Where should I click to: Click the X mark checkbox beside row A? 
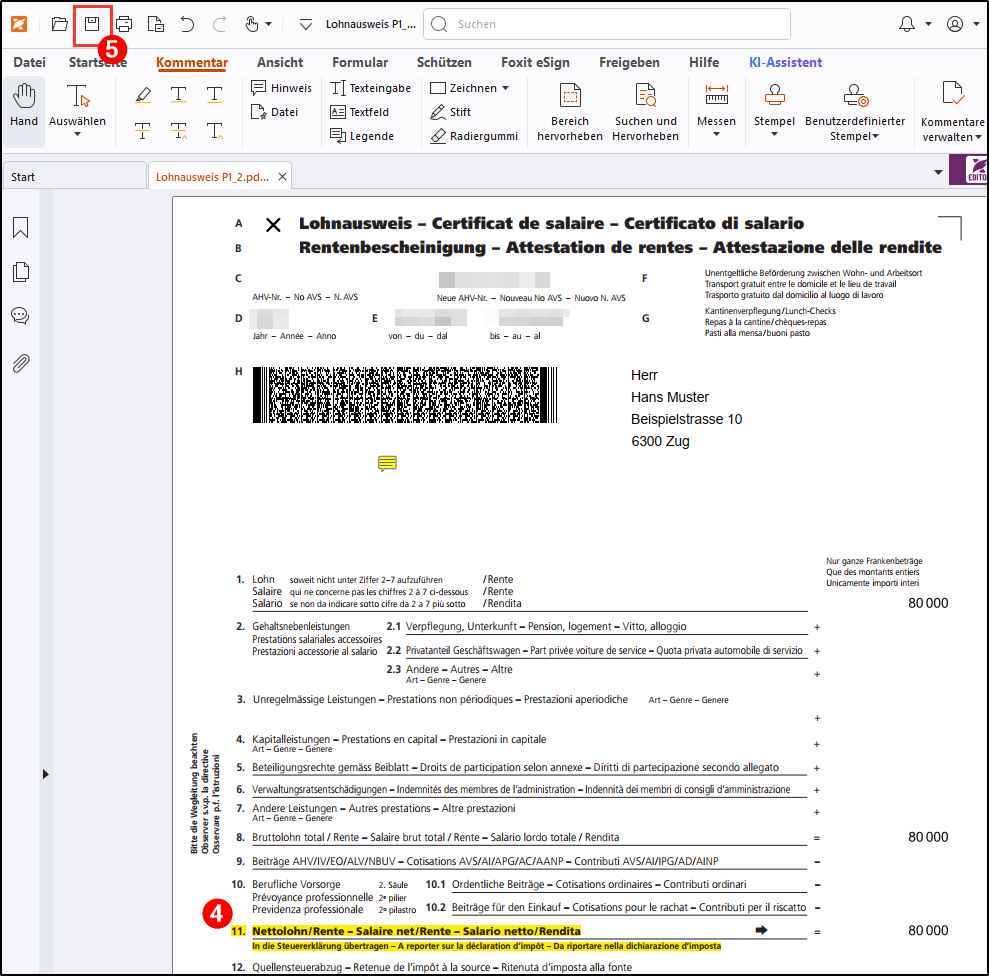[273, 225]
